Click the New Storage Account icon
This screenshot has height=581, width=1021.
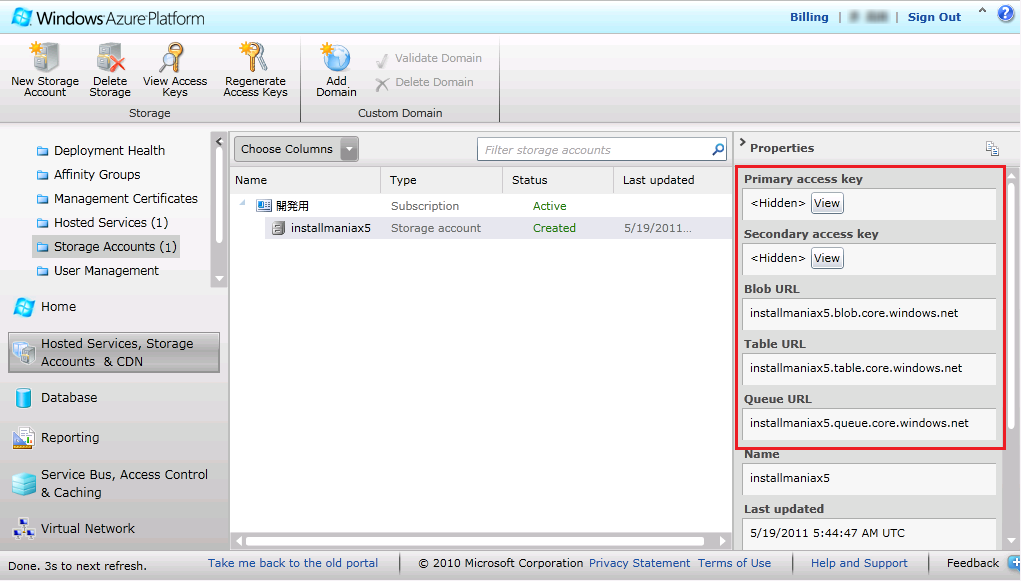(x=44, y=57)
